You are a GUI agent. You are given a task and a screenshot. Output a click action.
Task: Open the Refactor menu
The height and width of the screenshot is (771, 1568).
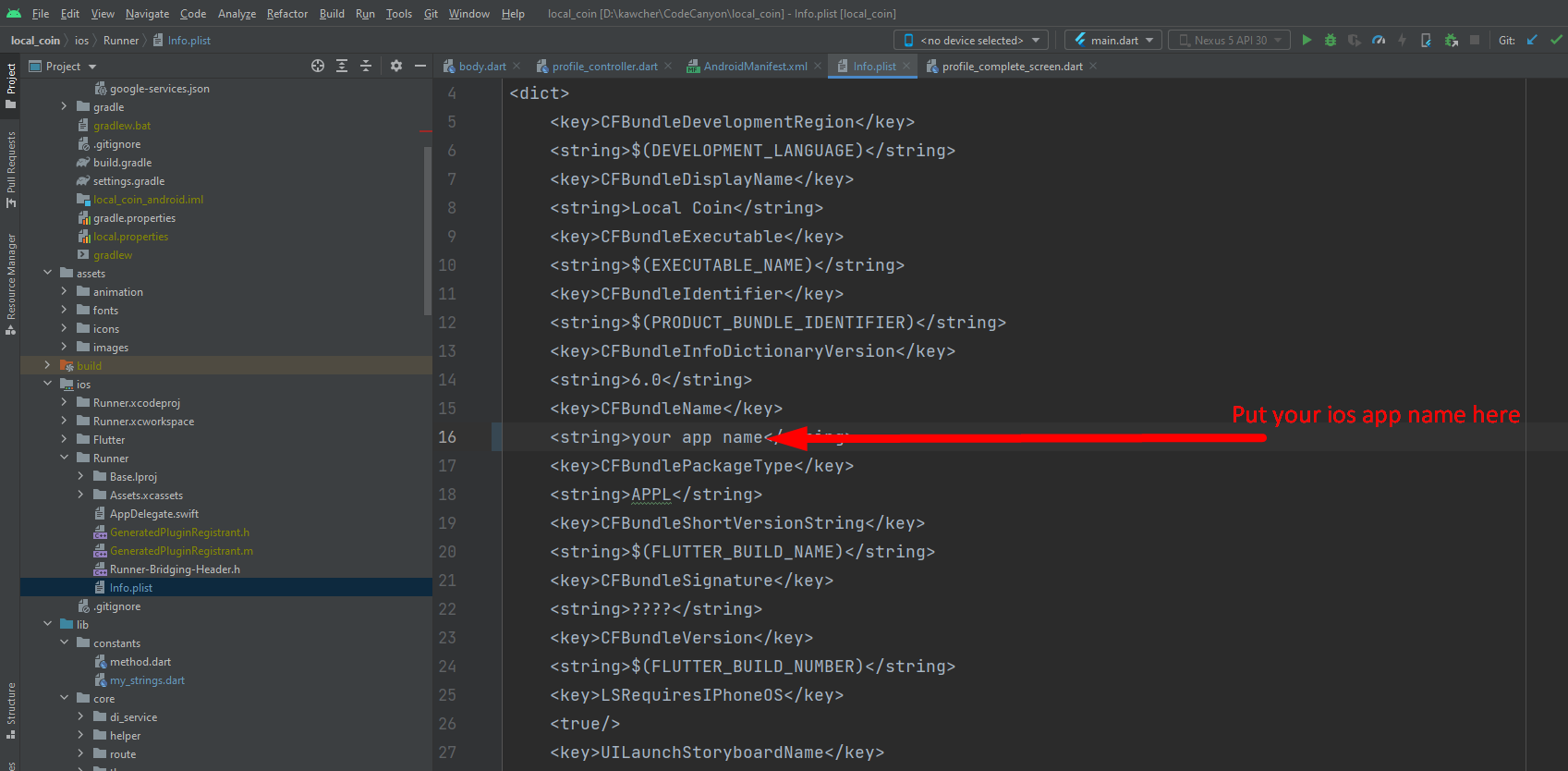286,14
